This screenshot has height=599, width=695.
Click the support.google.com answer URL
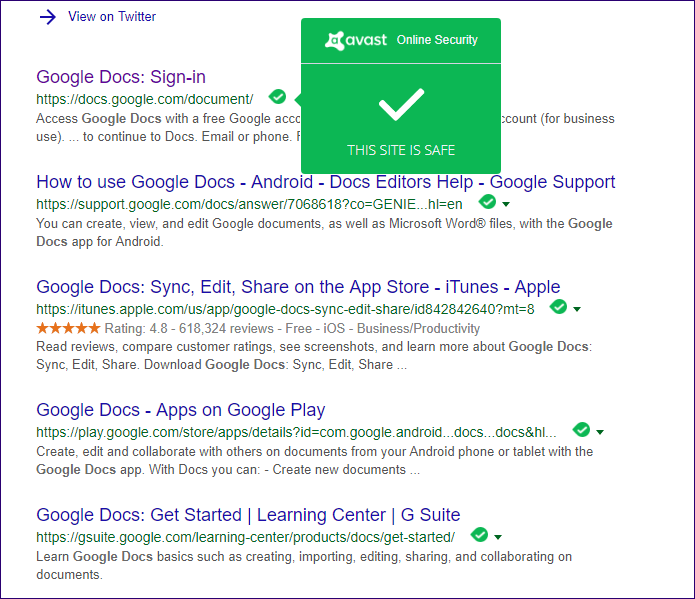(249, 204)
